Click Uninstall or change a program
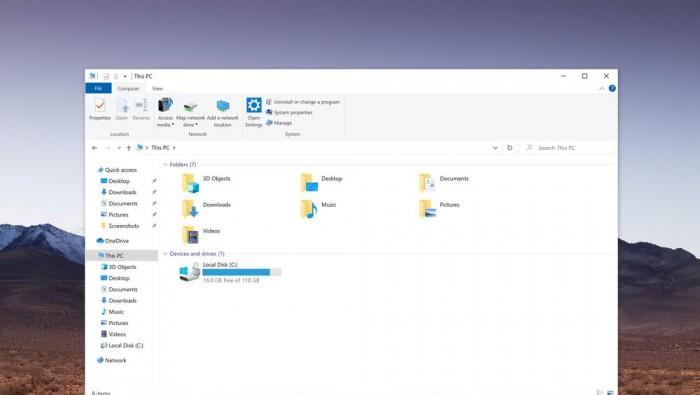This screenshot has height=395, width=700. coord(303,102)
